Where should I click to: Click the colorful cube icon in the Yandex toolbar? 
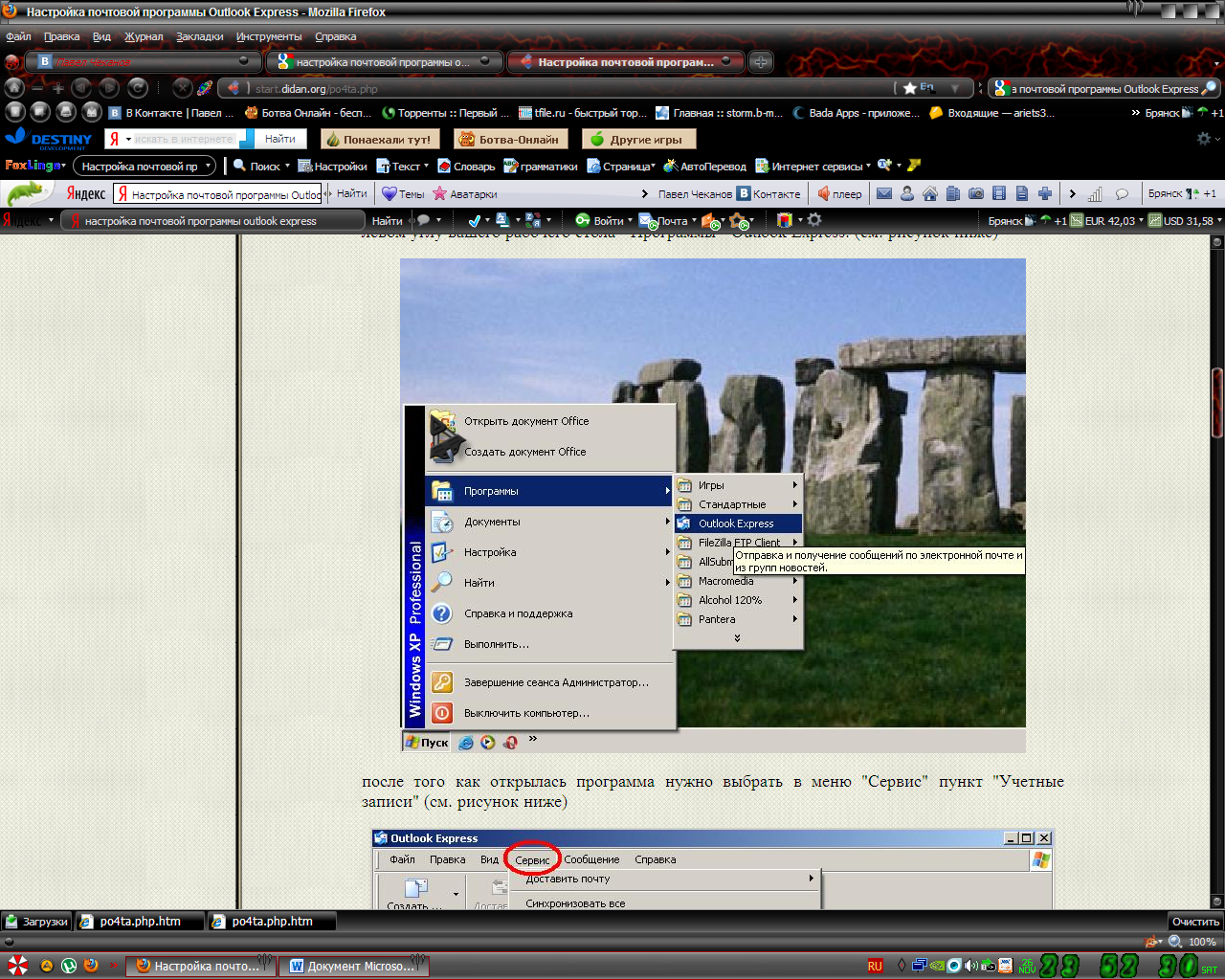click(x=785, y=220)
